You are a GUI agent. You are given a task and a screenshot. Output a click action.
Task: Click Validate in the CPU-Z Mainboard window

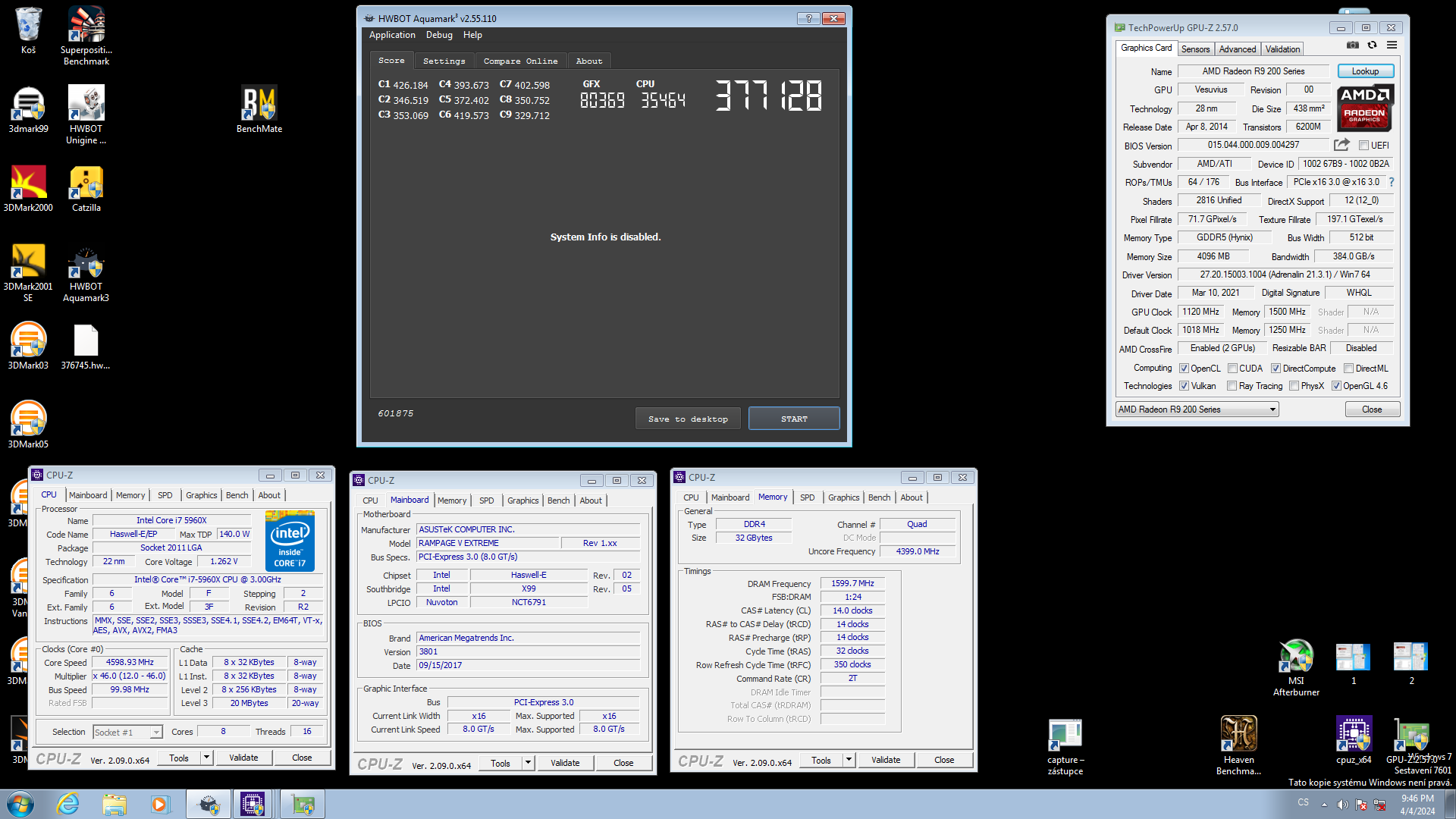565,763
